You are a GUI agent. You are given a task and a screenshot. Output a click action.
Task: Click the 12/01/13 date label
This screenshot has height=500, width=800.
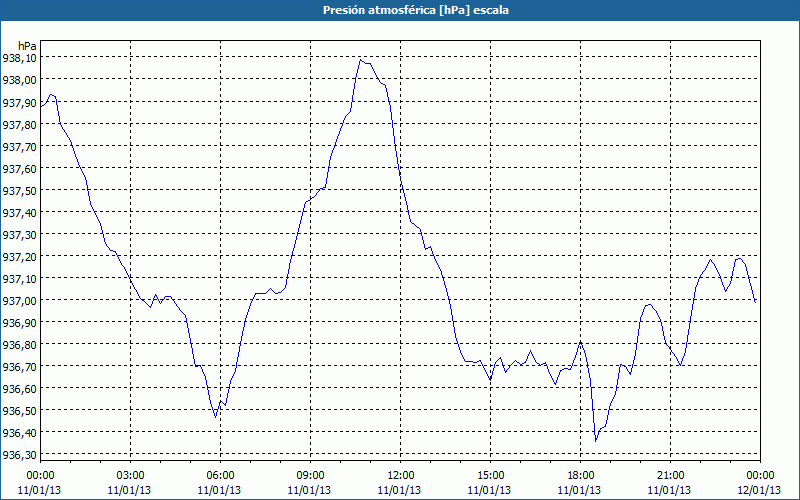[x=759, y=490]
